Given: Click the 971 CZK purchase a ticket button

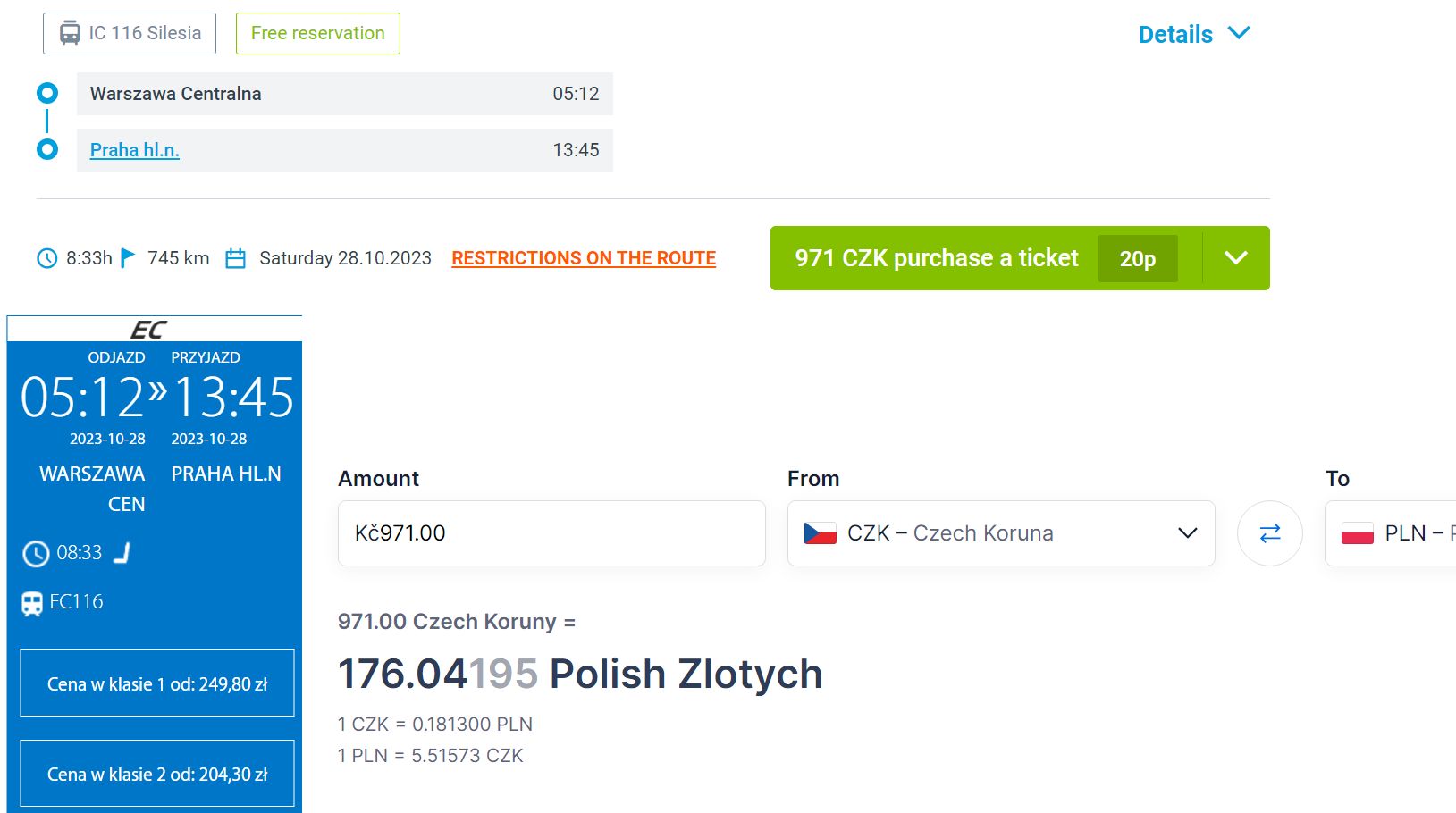Looking at the screenshot, I should click(937, 258).
